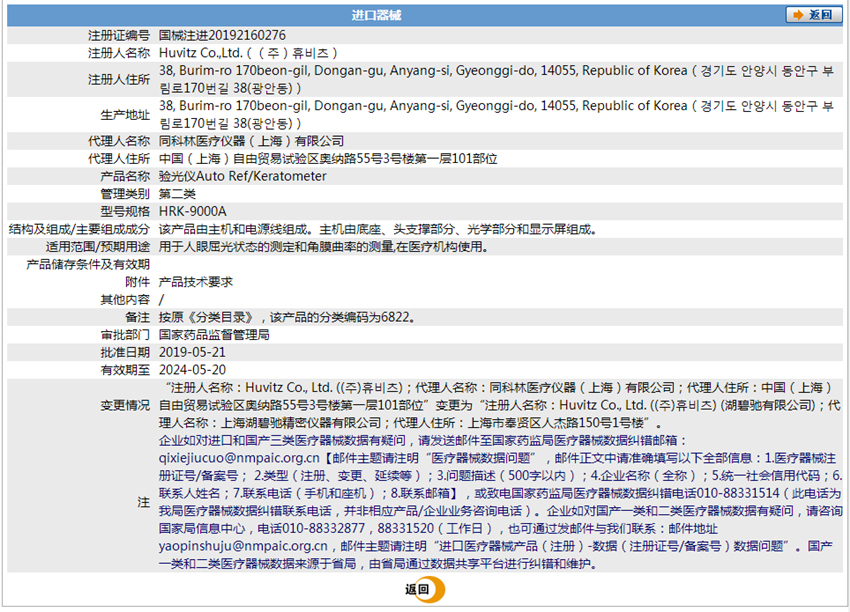Click the 适用范围/预期用途 description text

324,247
